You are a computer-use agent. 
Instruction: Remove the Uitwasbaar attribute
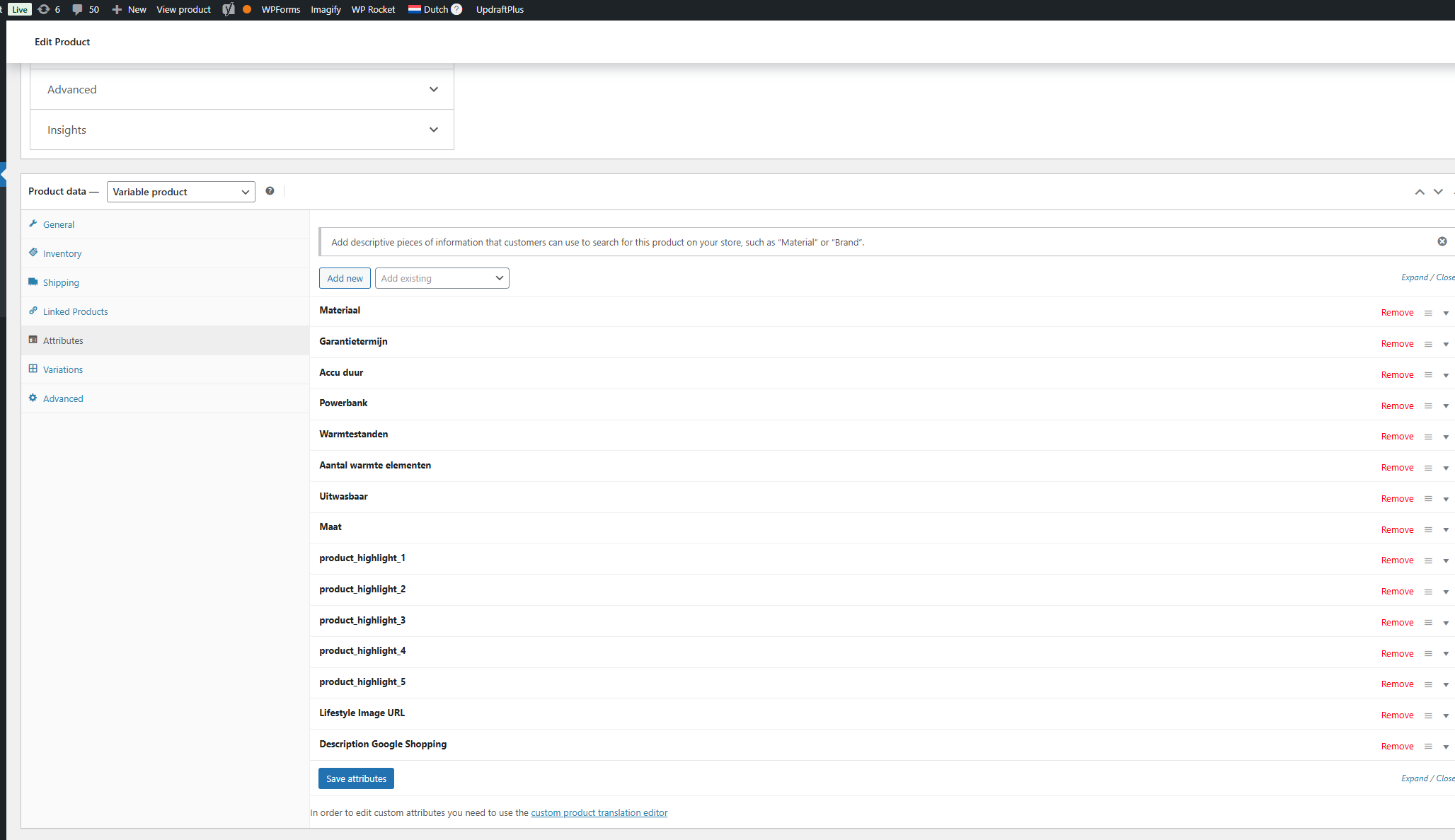[x=1397, y=499]
